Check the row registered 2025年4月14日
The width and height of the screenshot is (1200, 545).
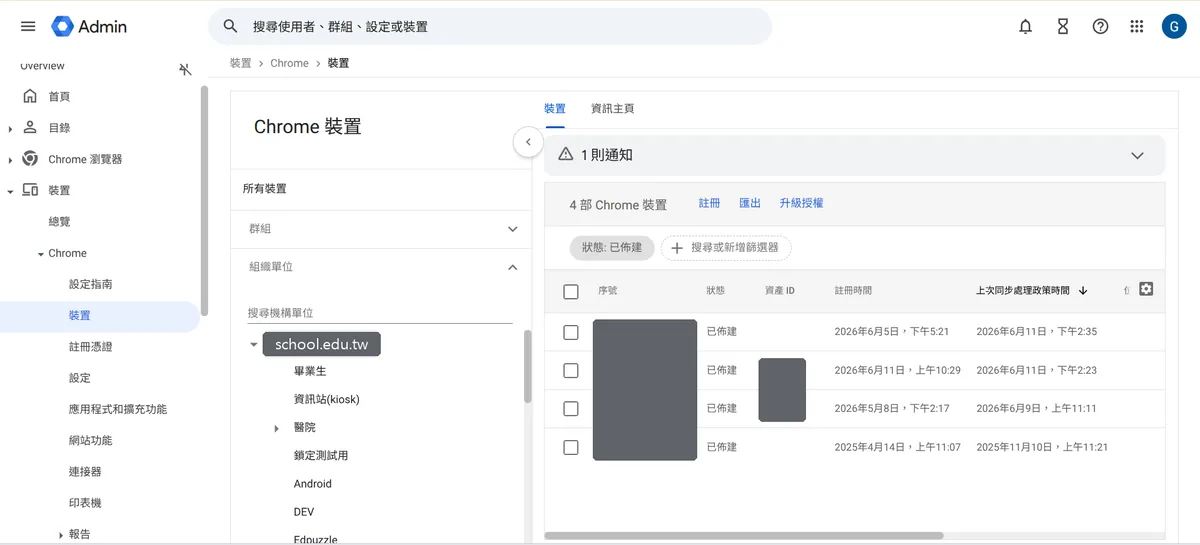pos(571,447)
